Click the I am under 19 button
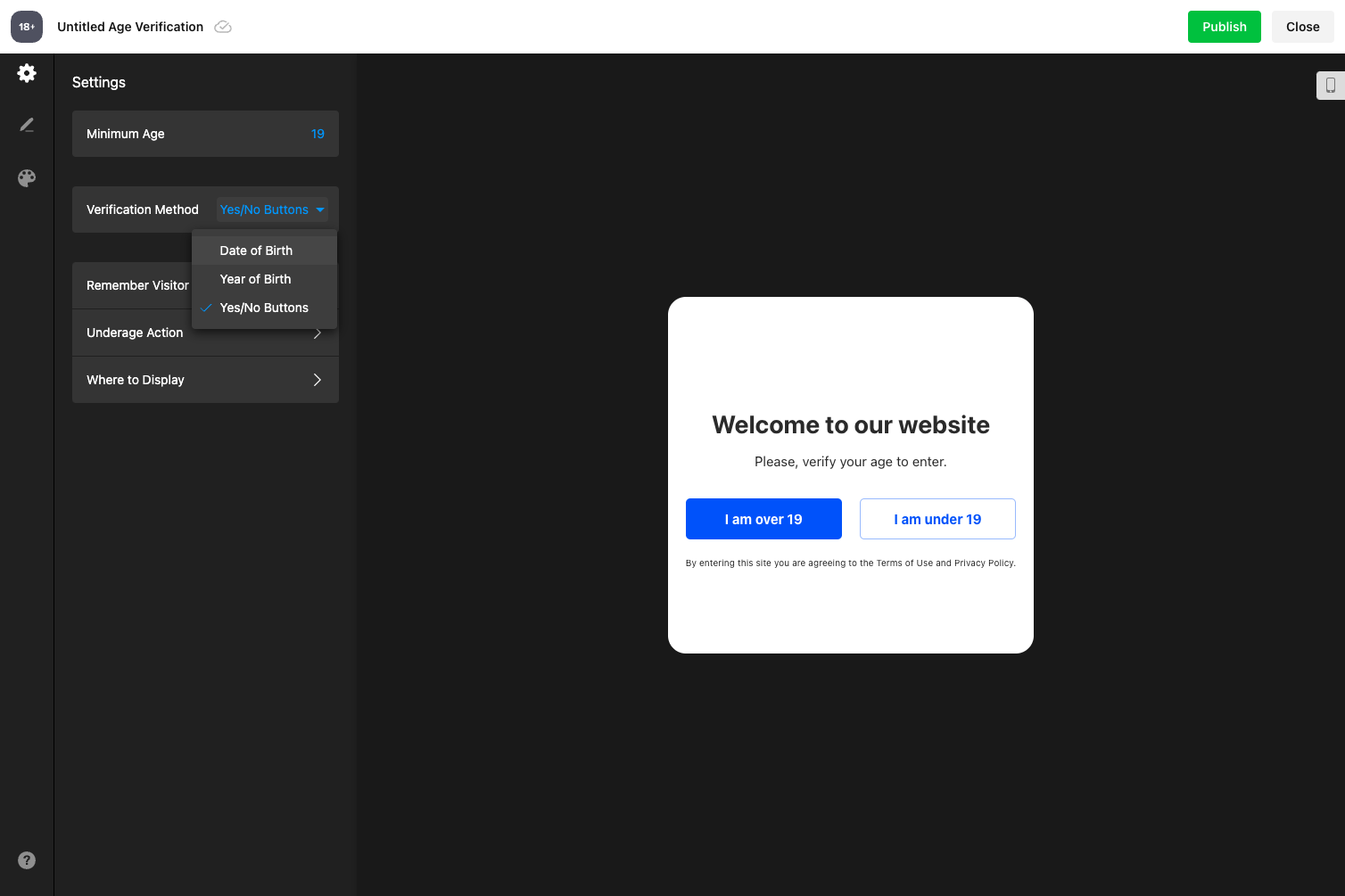The height and width of the screenshot is (896, 1345). point(937,519)
